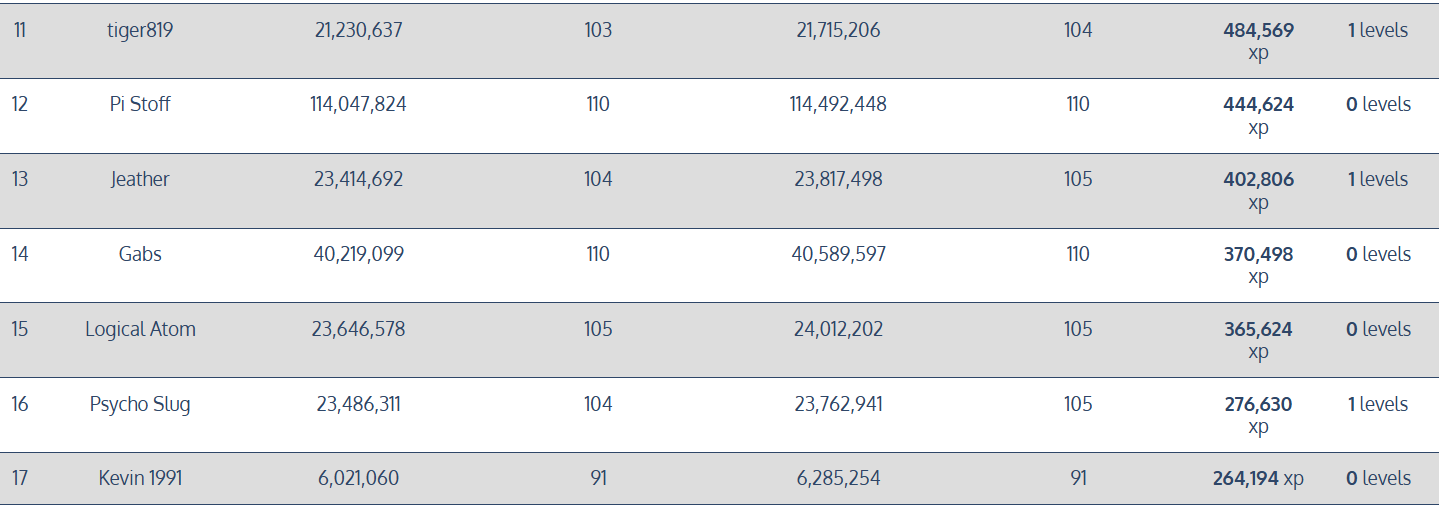Screen dimensions: 1439x509
Task: Click the Psycho Slug username
Action: pyautogui.click(x=140, y=404)
